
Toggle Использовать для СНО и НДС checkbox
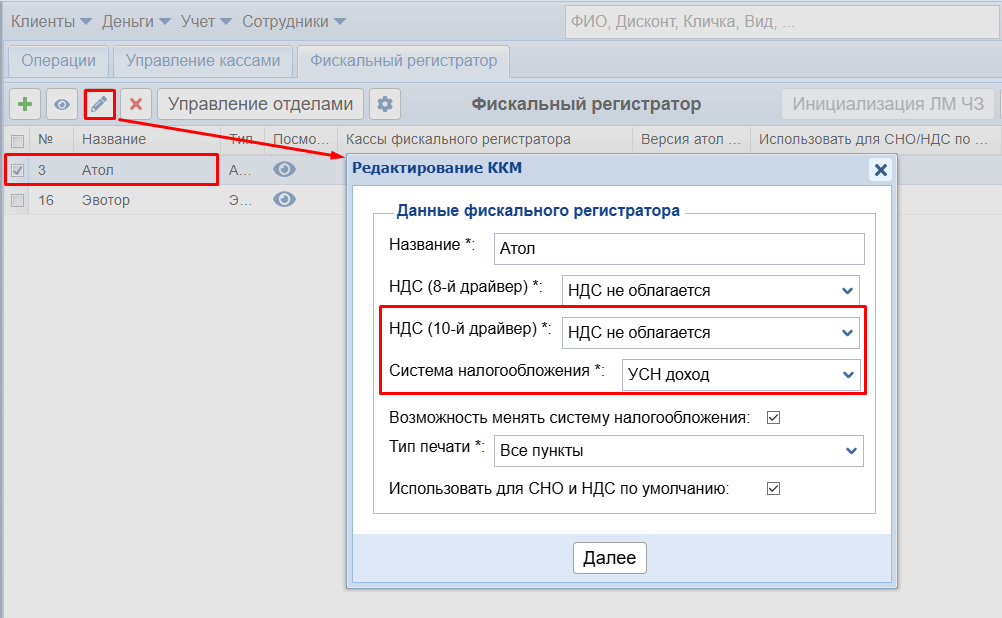tap(773, 489)
